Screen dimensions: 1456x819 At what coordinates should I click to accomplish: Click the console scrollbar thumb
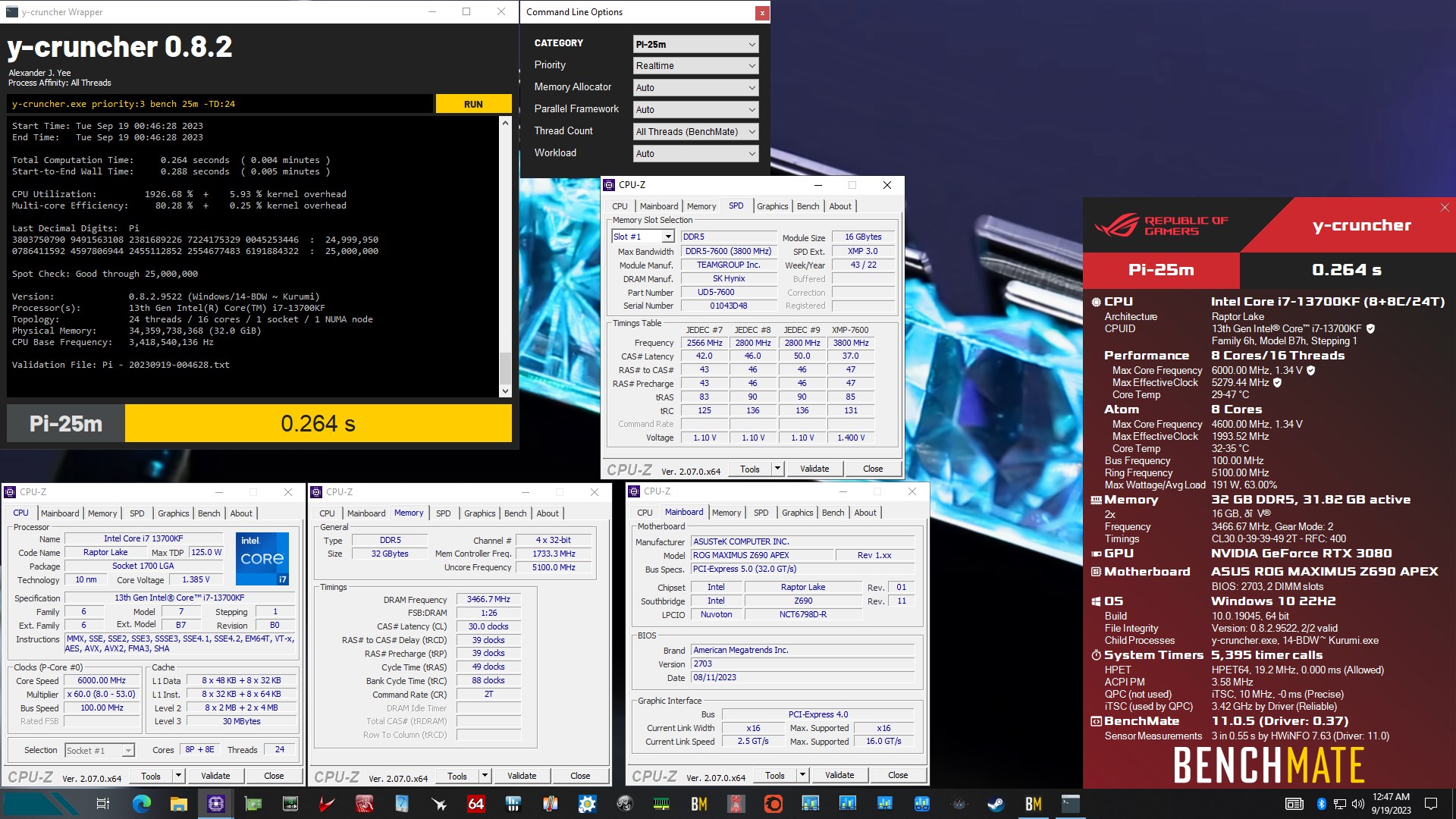pos(505,369)
